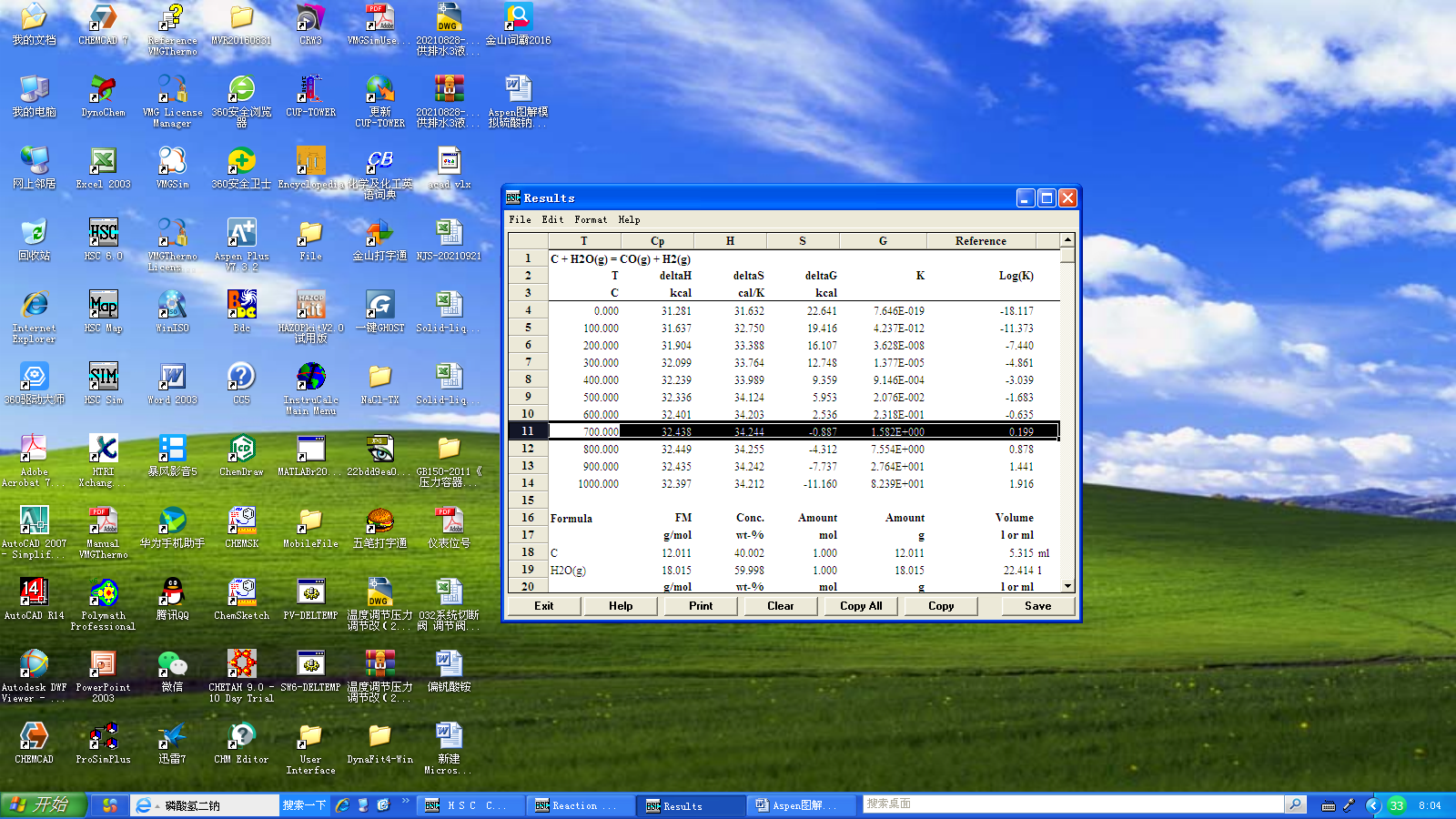The width and height of the screenshot is (1456, 819).
Task: Click the taskbar desktop search field
Action: [1073, 804]
